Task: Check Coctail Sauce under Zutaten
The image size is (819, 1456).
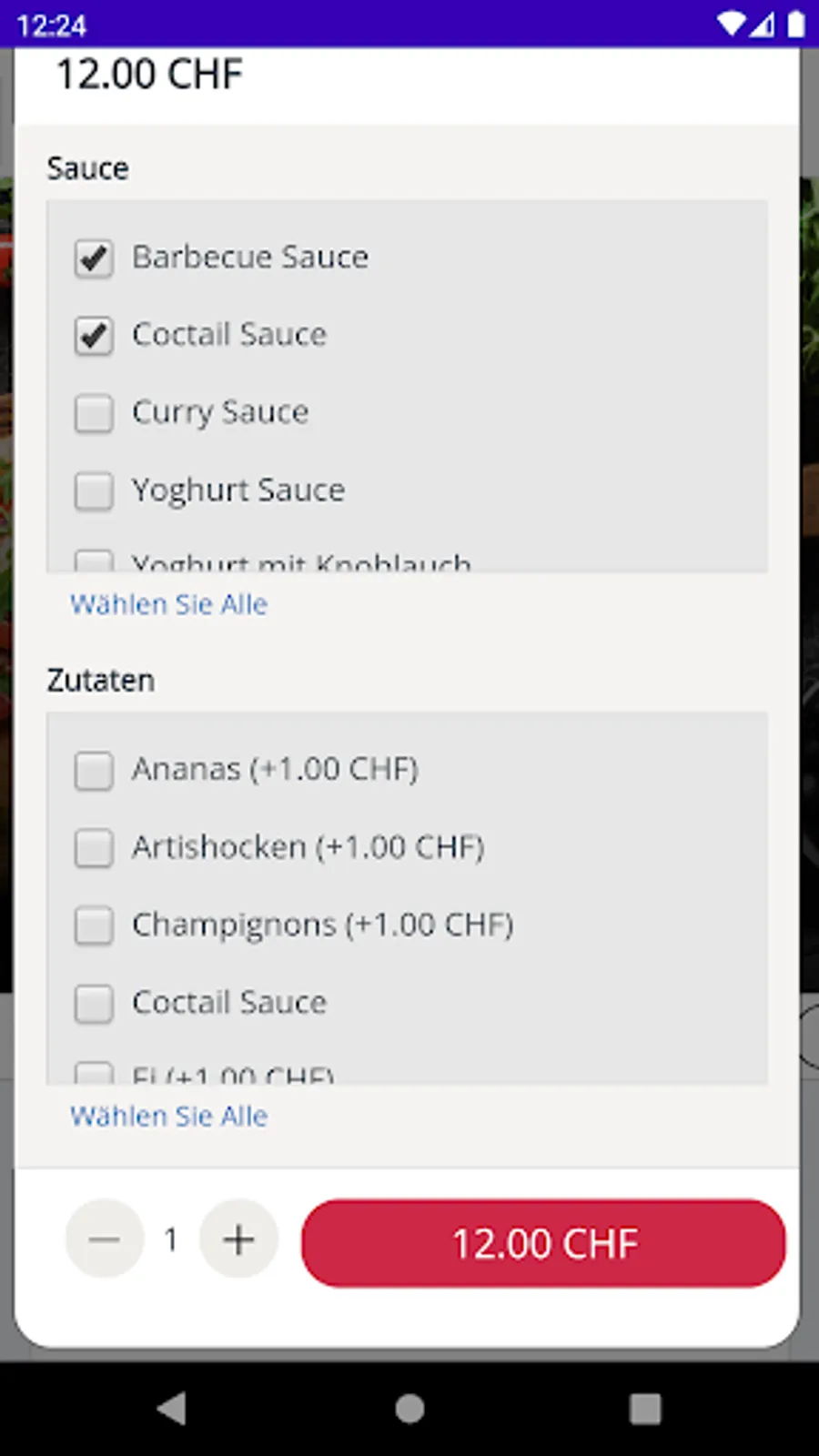Action: (94, 1004)
